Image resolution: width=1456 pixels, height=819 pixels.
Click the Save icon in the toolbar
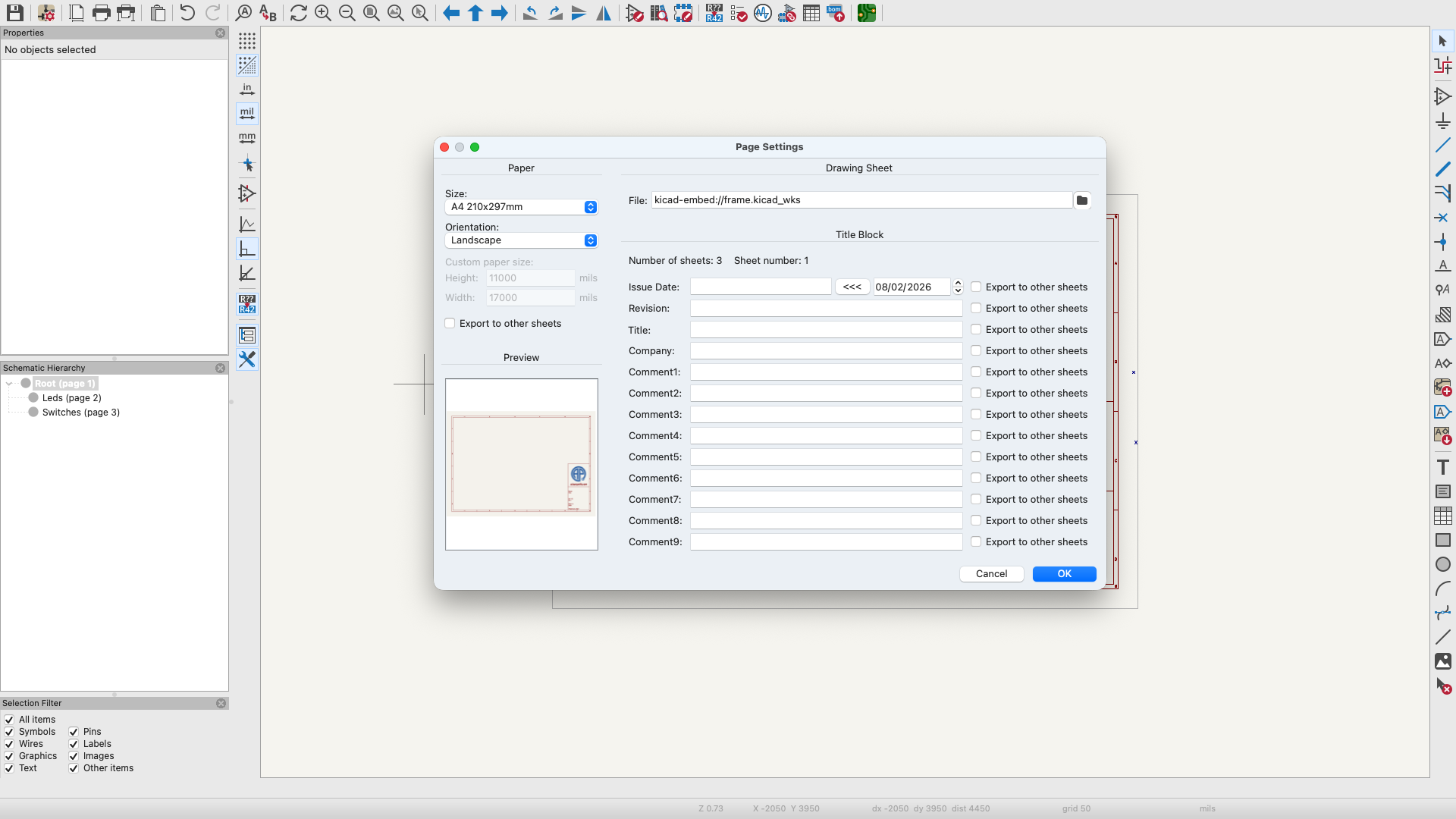pos(14,13)
